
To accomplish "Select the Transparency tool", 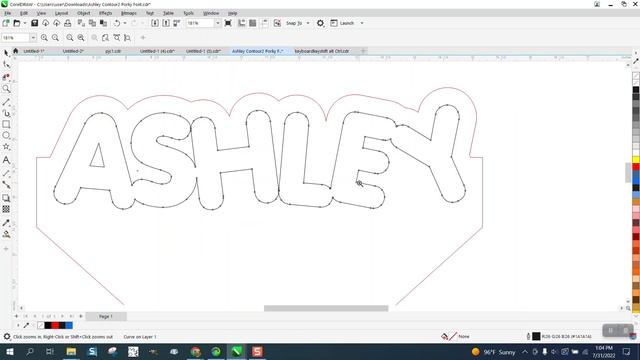I will point(6,209).
